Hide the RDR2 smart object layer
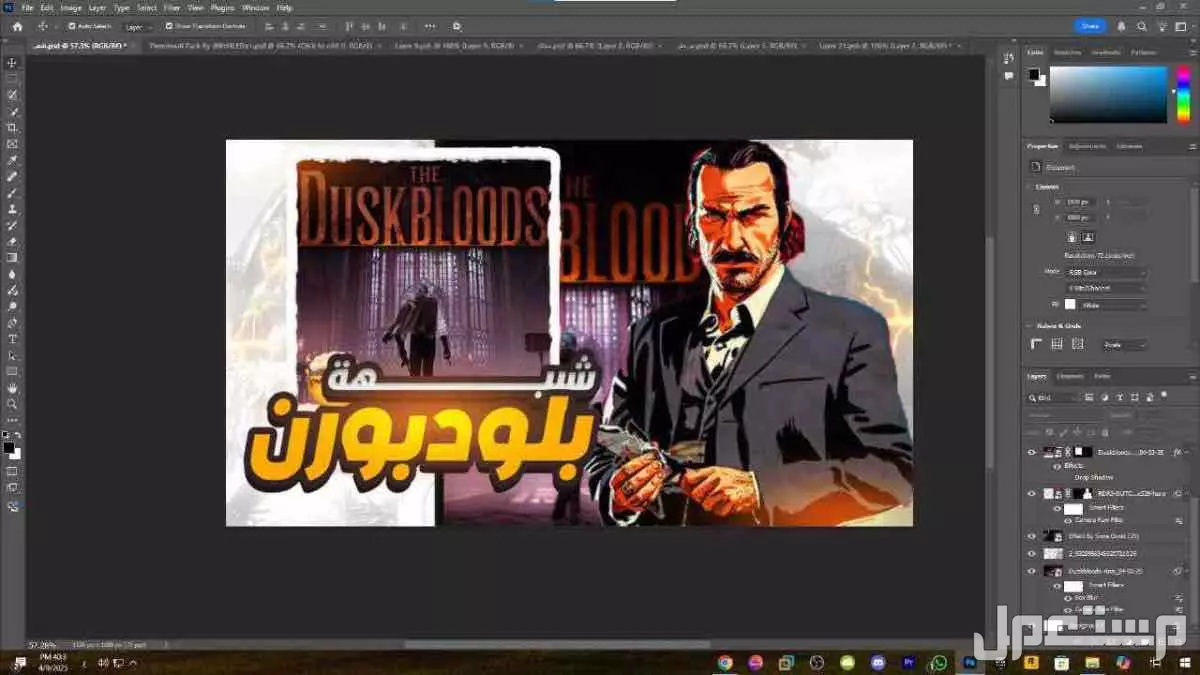 coord(1032,493)
